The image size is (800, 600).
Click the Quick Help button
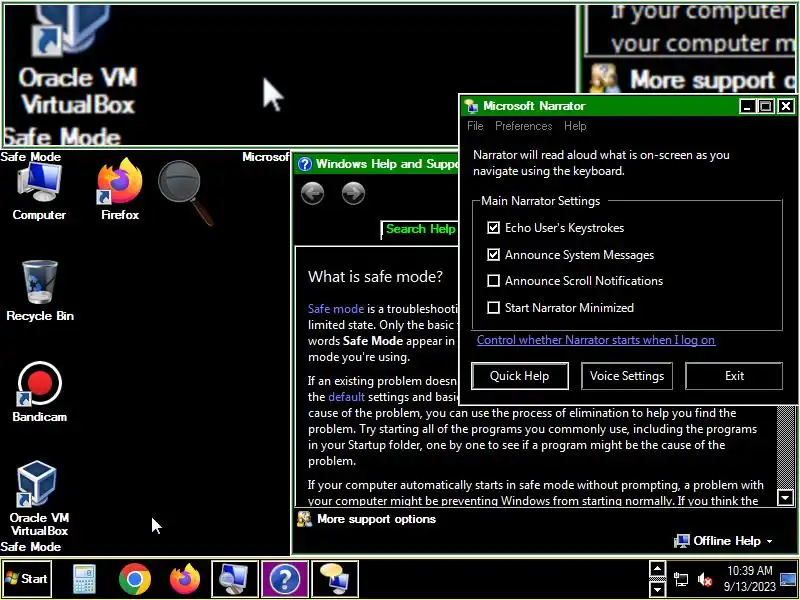point(519,376)
